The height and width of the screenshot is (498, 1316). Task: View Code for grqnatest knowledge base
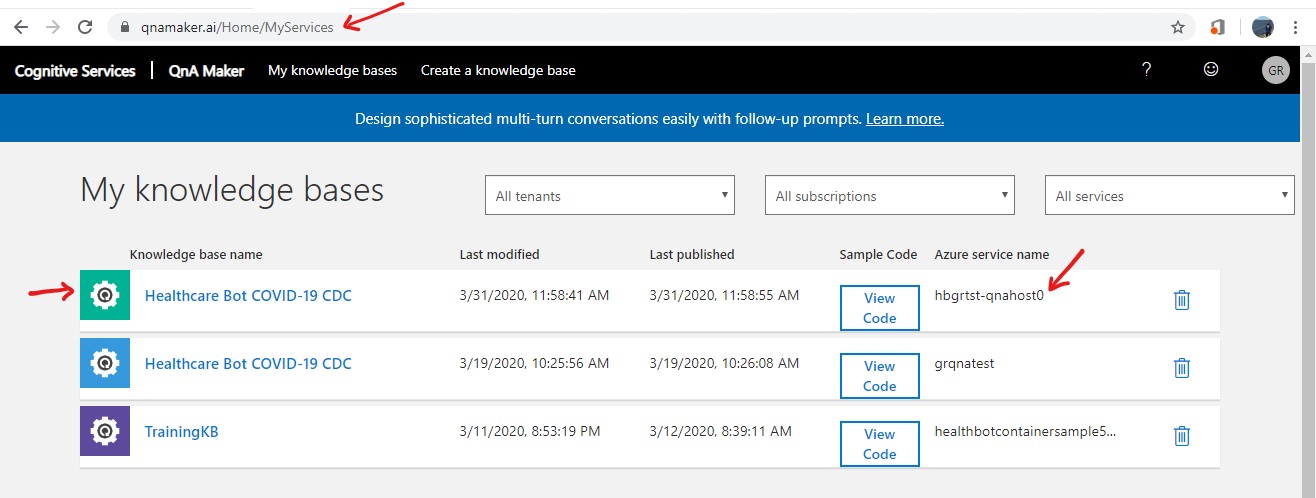pyautogui.click(x=879, y=375)
